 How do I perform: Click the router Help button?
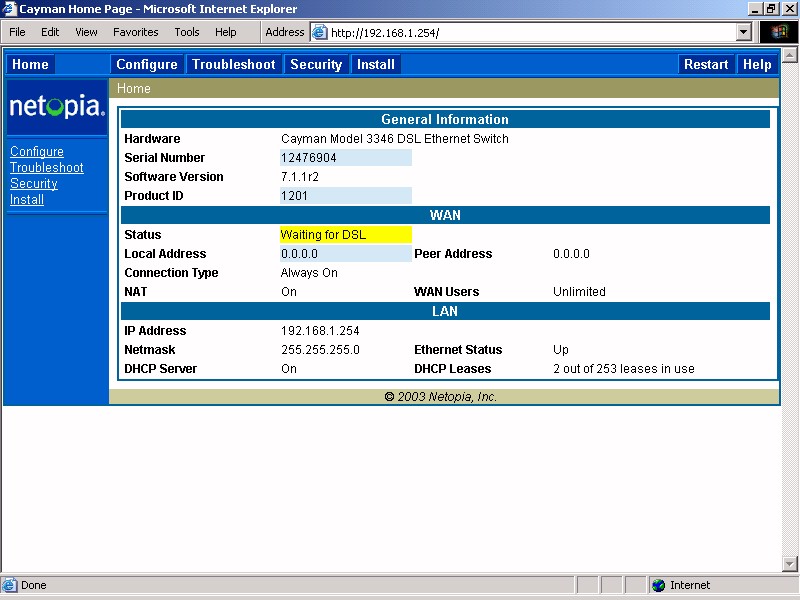point(757,64)
